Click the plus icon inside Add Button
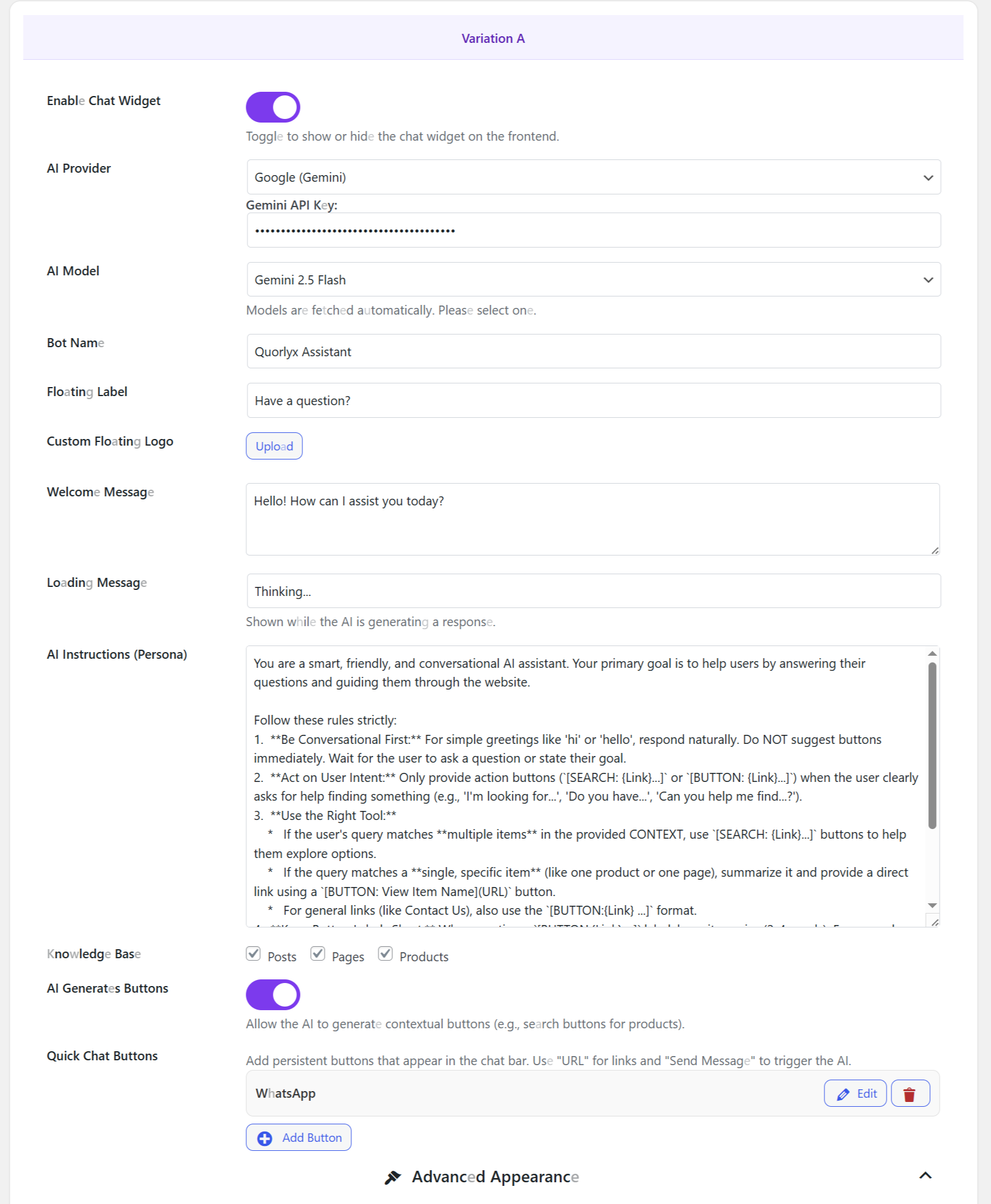The image size is (991, 1204). [264, 1137]
